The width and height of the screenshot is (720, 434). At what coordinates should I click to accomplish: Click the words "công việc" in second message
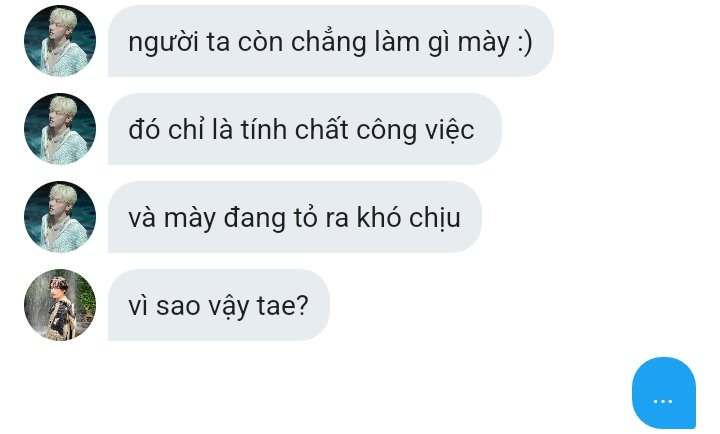[415, 130]
